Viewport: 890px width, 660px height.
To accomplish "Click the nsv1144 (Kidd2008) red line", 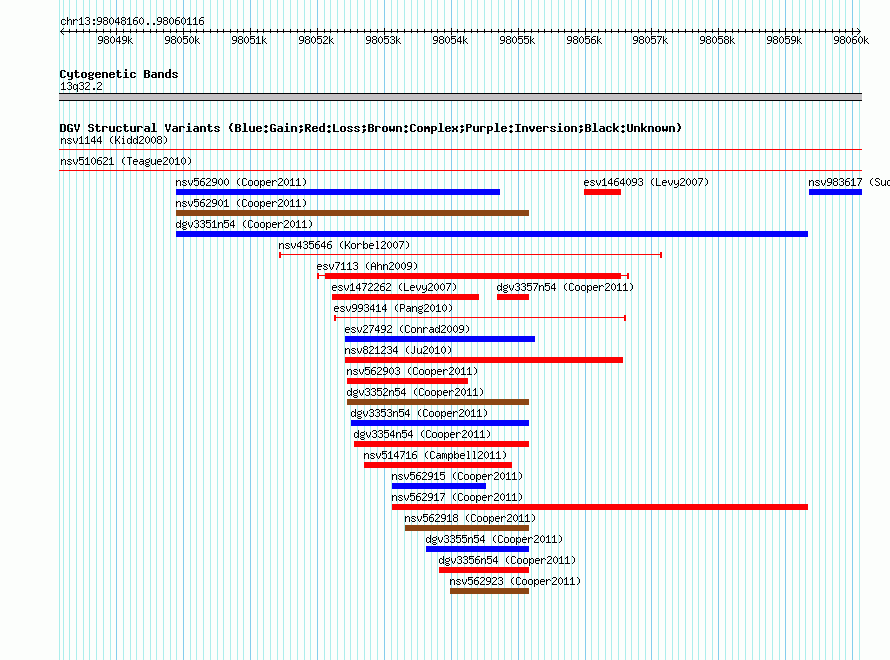I will [460, 150].
